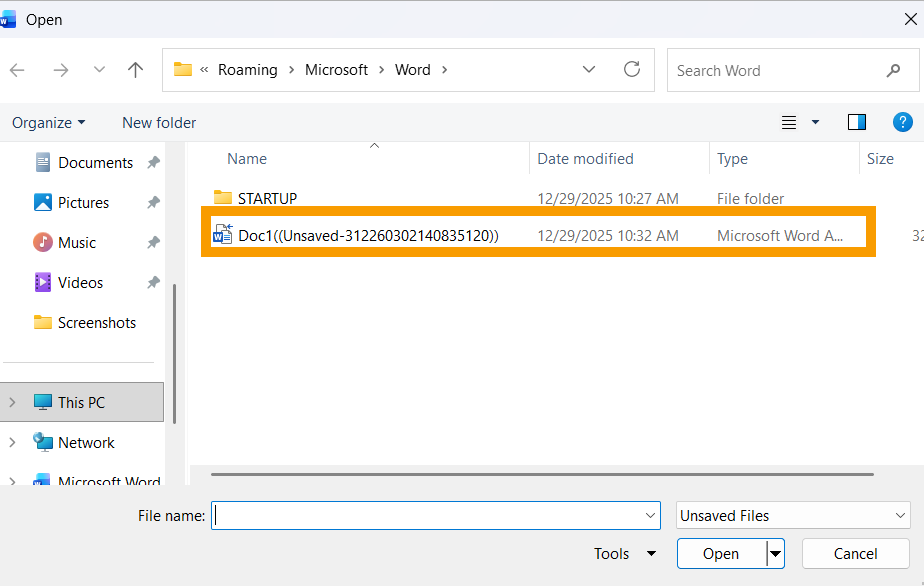Select the Doc1 unsaved Word file
924x586 pixels.
[368, 236]
